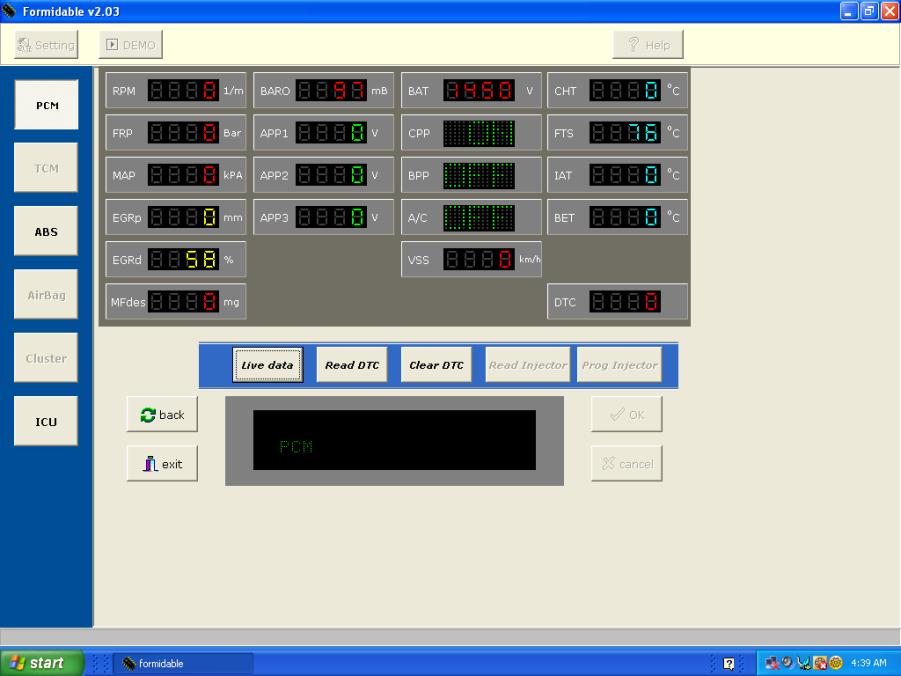Viewport: 901px width, 676px height.
Task: Click the back button with green arrows
Action: tap(162, 415)
